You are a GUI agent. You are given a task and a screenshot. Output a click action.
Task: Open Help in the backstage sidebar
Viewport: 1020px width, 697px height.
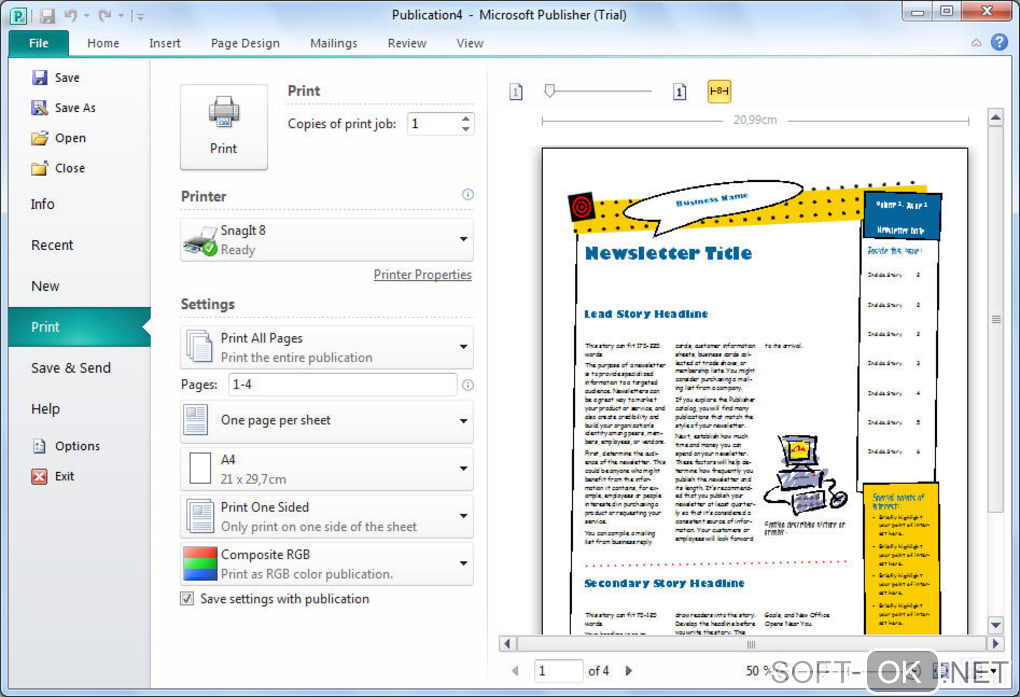[x=45, y=409]
